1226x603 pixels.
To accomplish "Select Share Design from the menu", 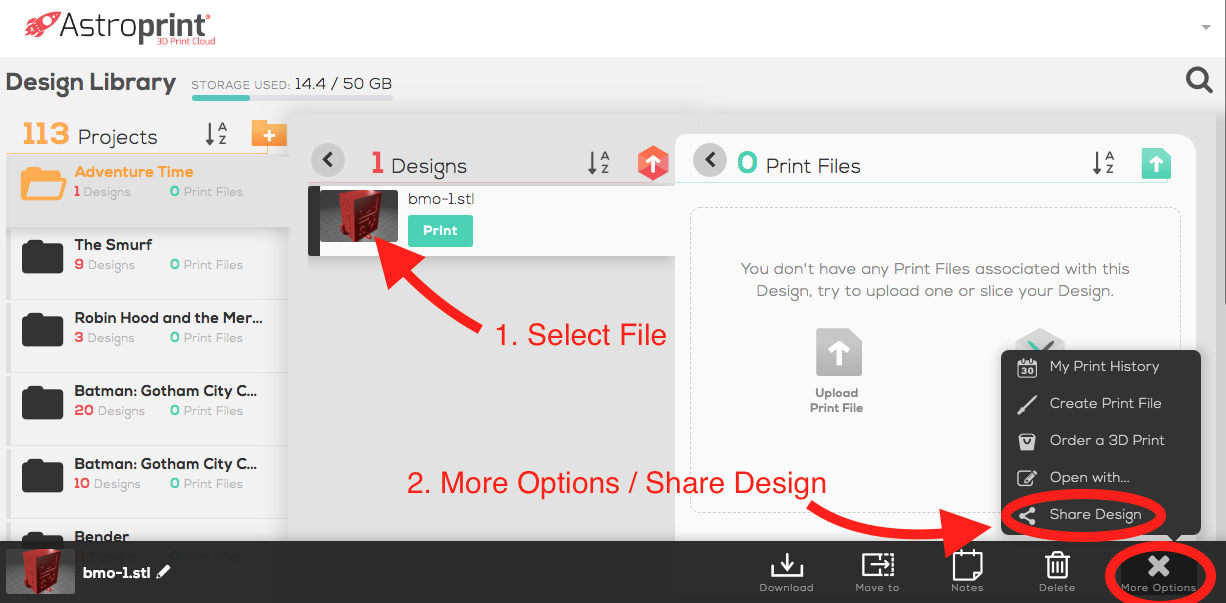I will click(x=1094, y=515).
